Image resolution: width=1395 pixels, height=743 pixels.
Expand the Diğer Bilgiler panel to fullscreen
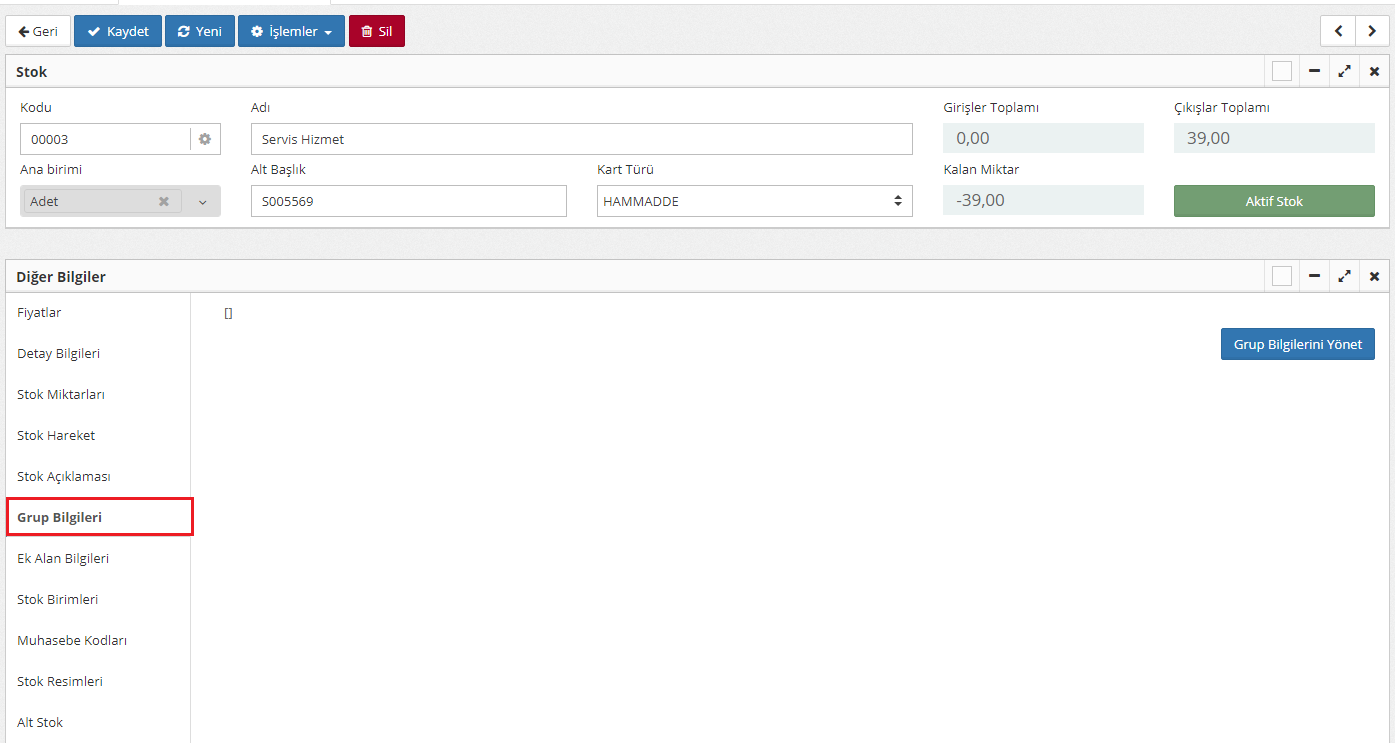pyautogui.click(x=1344, y=277)
